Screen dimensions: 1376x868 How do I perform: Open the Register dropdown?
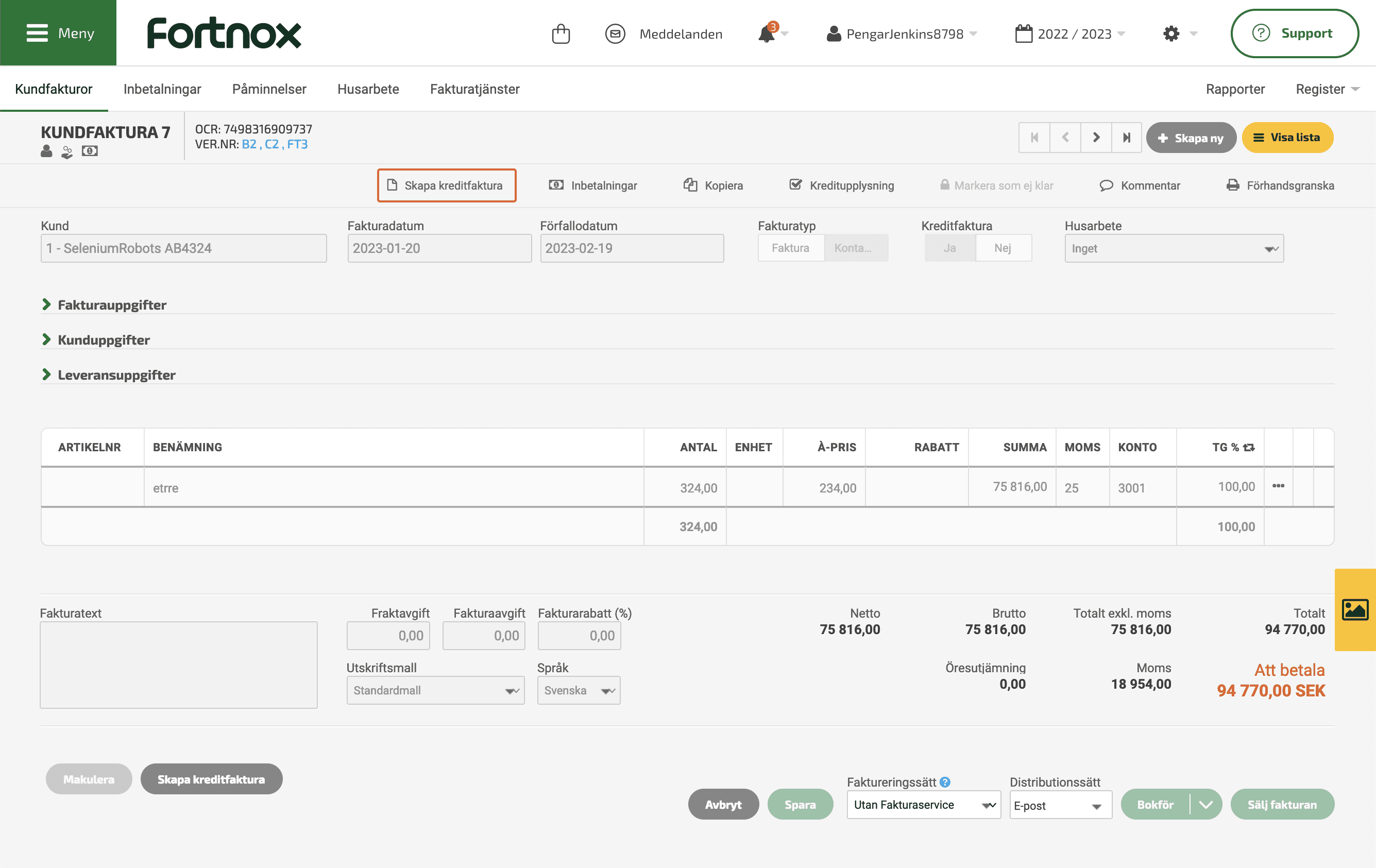pos(1327,89)
